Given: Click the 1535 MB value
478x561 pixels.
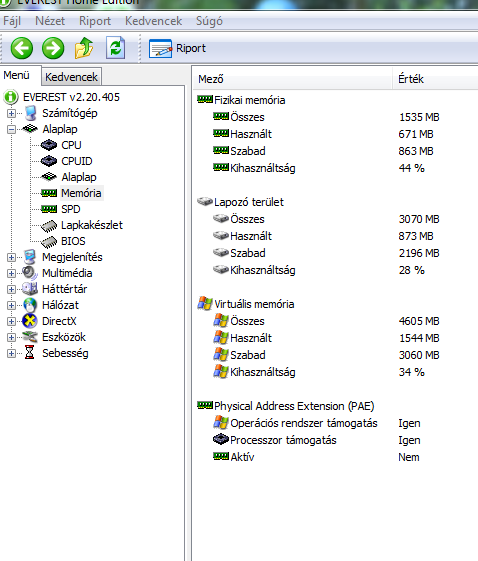Looking at the screenshot, I should point(419,117).
